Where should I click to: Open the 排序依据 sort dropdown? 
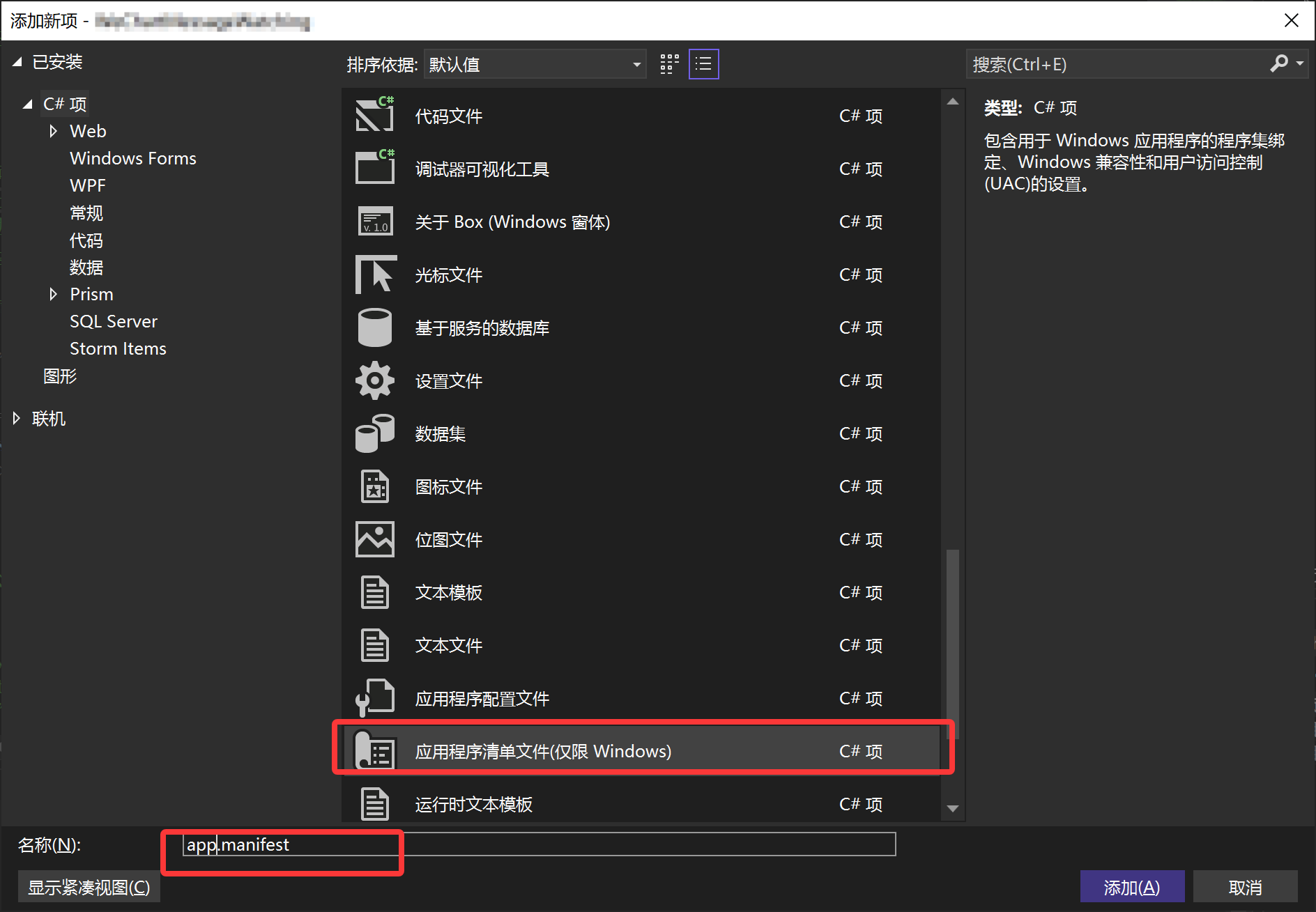coord(535,64)
